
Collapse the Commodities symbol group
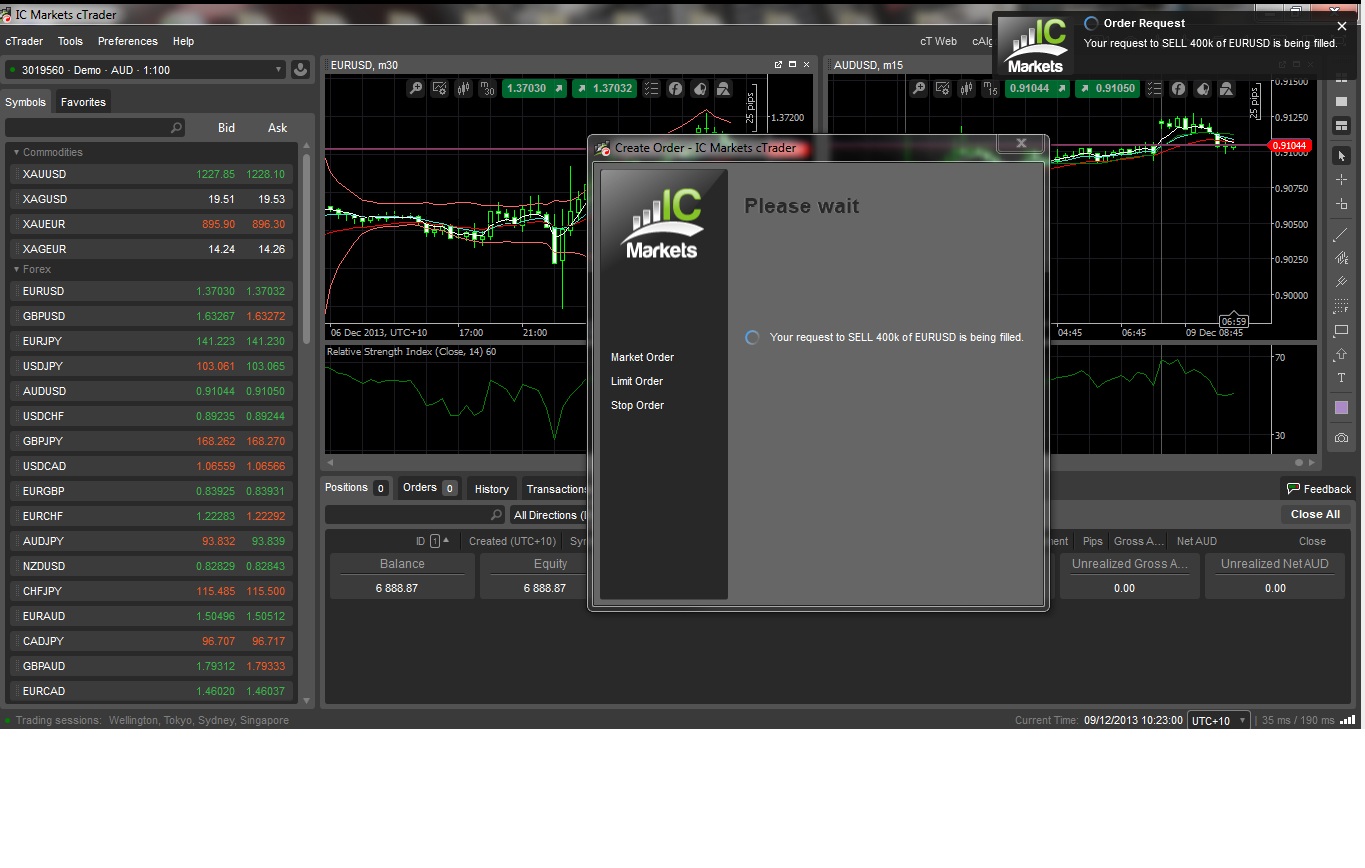click(16, 153)
